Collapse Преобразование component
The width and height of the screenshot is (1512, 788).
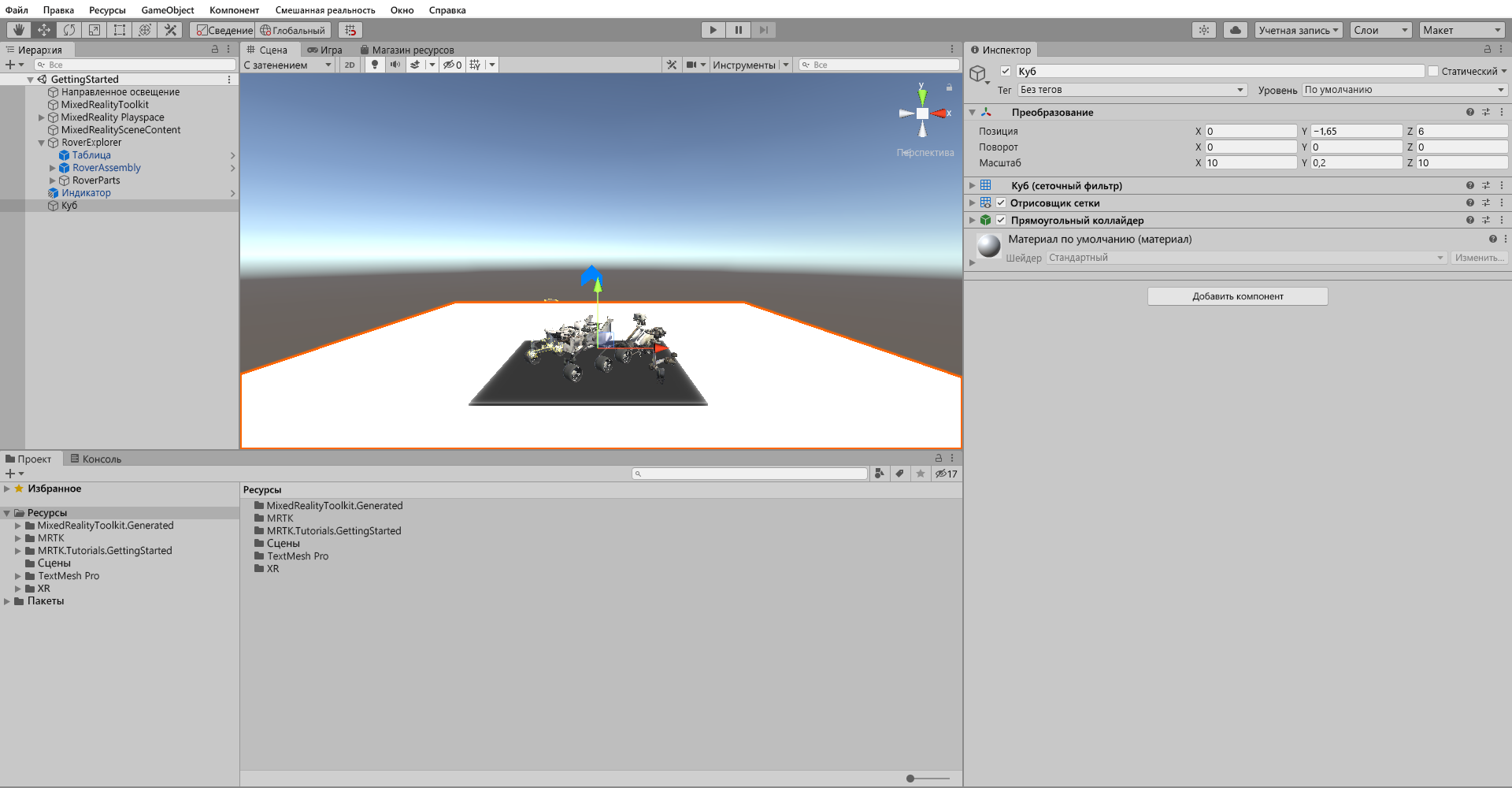(973, 112)
